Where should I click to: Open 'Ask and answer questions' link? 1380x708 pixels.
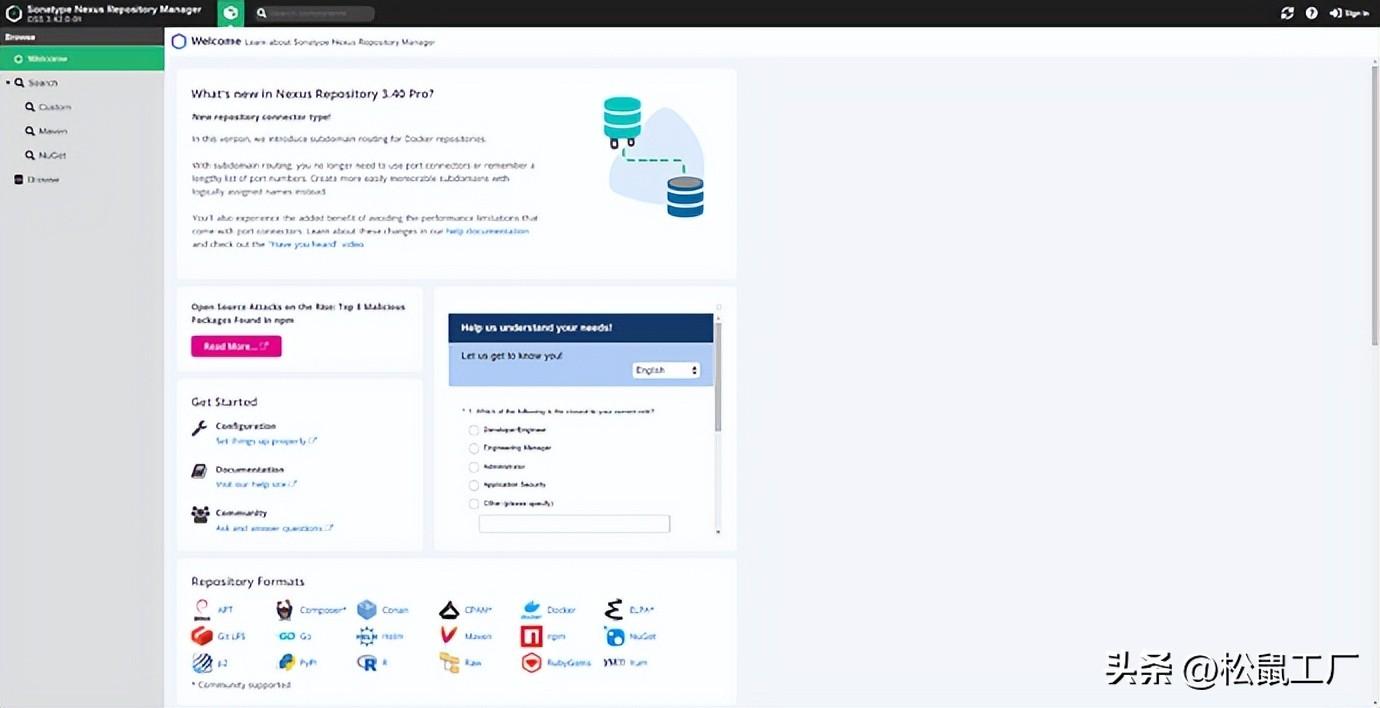pyautogui.click(x=274, y=528)
